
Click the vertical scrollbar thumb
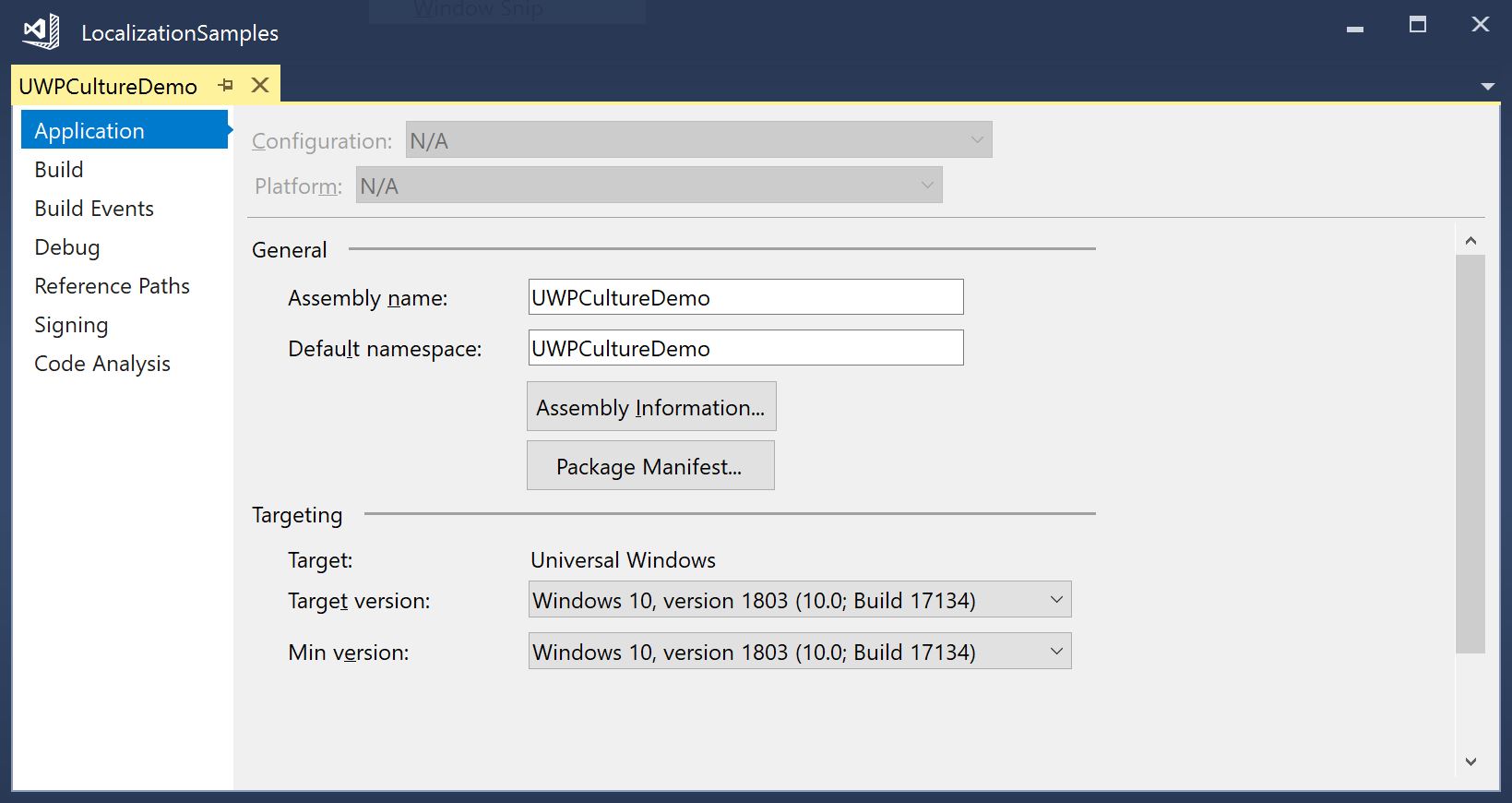1470,454
